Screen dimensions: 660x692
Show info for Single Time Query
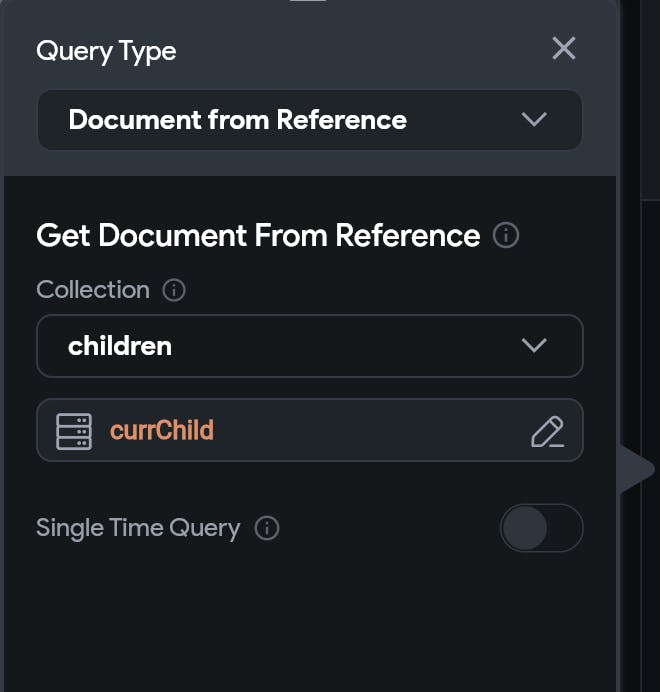tap(267, 528)
